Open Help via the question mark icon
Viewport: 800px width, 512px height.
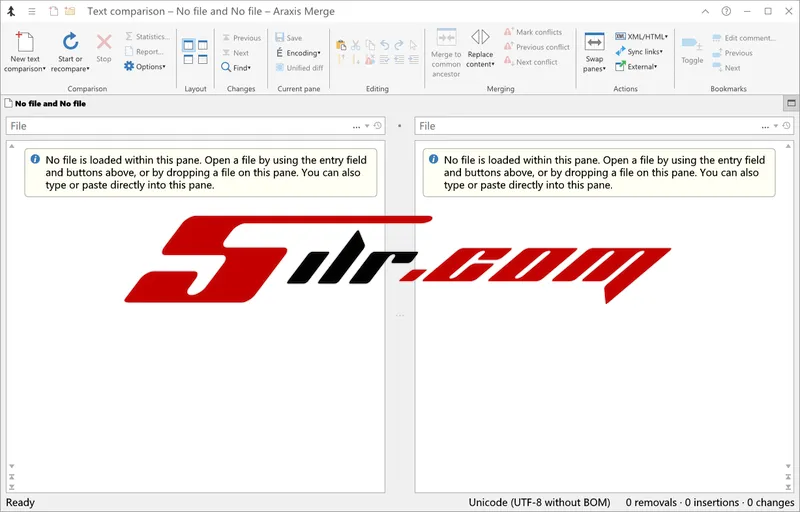(x=726, y=11)
